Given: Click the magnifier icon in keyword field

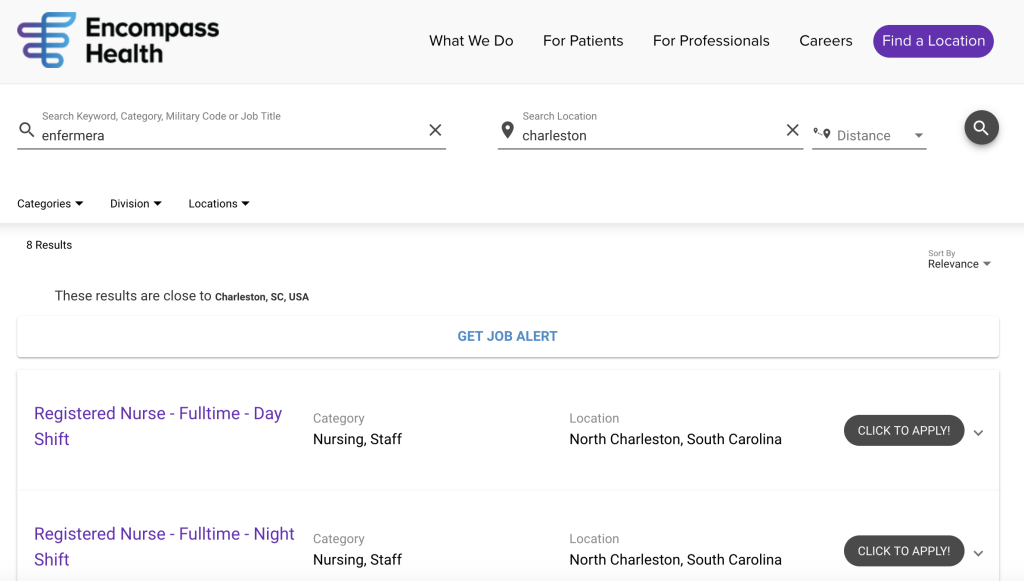Looking at the screenshot, I should pos(27,130).
